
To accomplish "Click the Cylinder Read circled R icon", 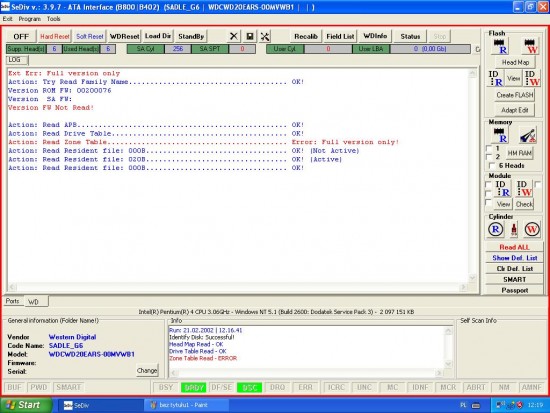I will 495,229.
